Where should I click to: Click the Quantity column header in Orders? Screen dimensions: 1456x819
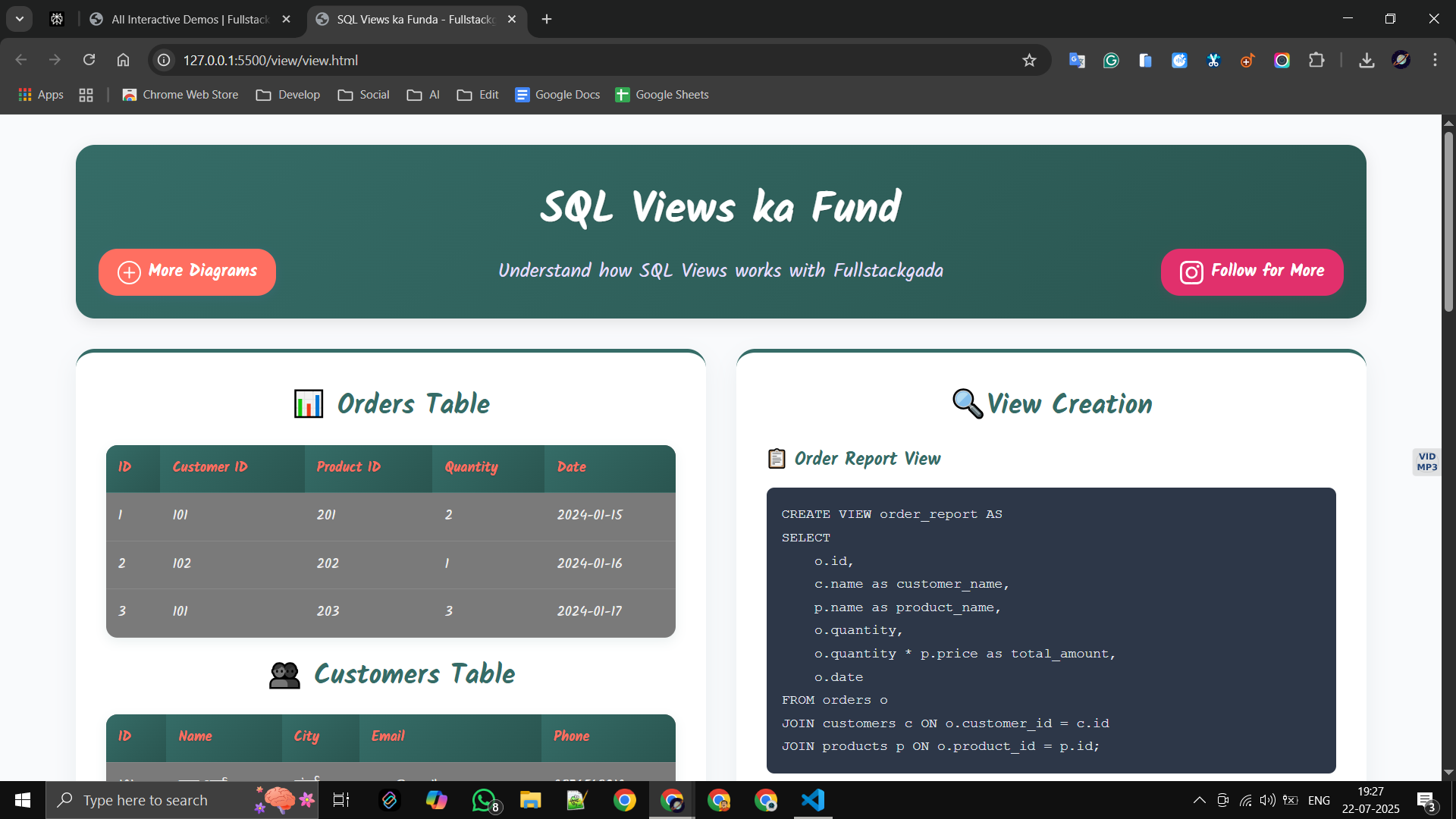[488, 467]
